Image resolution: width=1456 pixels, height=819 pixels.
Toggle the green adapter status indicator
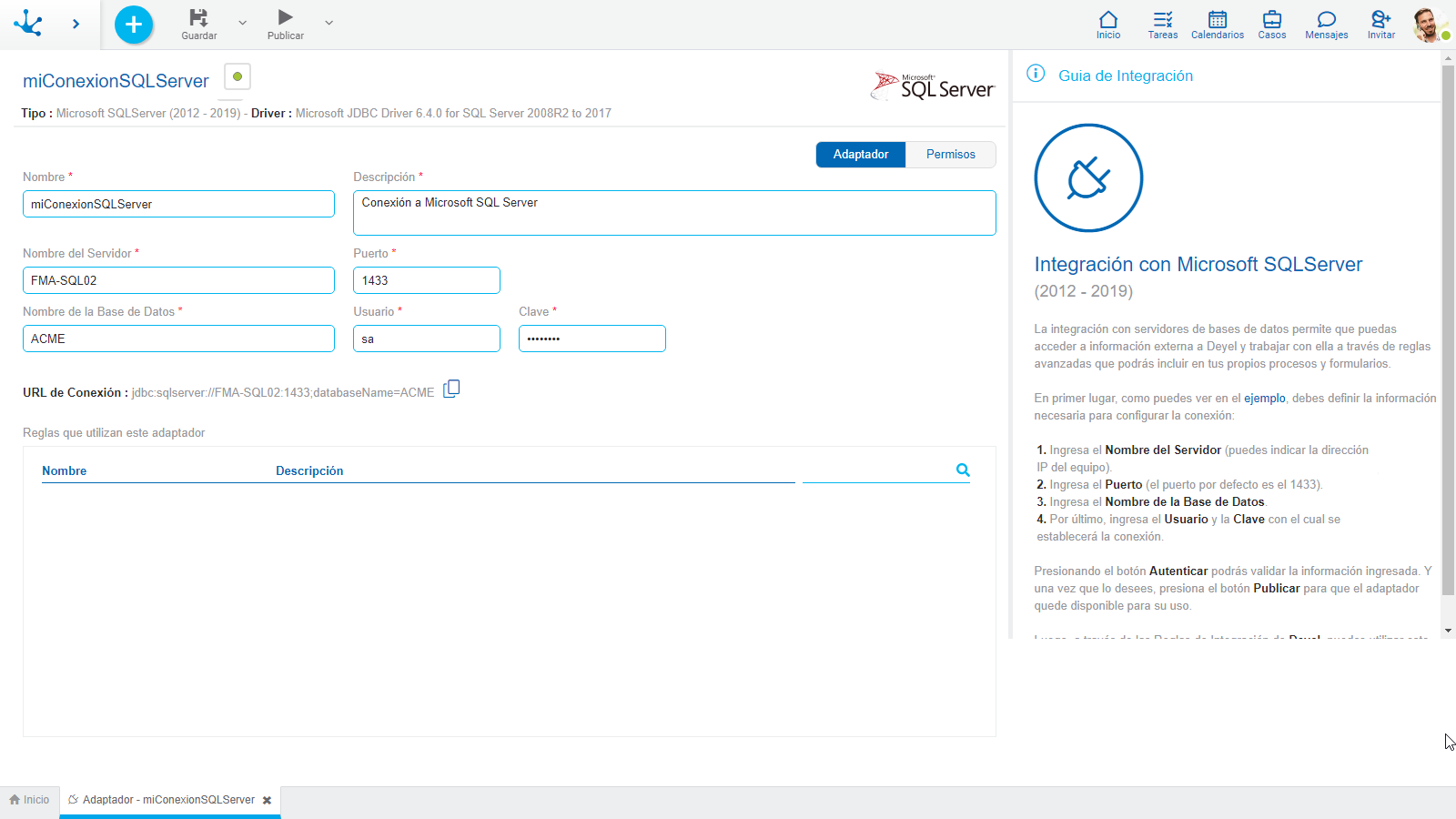tap(238, 76)
